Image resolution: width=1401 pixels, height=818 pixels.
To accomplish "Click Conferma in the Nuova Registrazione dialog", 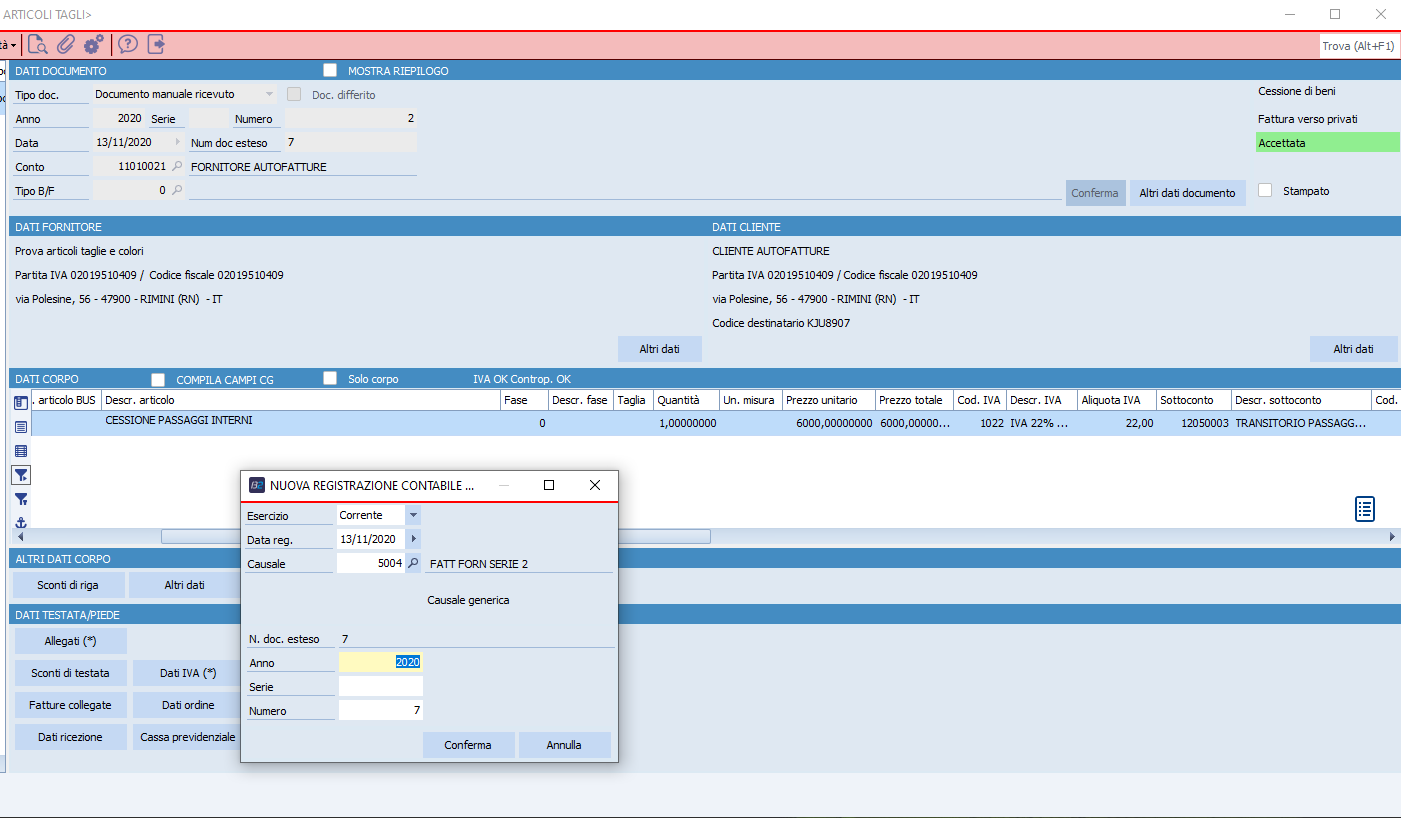I will point(468,745).
